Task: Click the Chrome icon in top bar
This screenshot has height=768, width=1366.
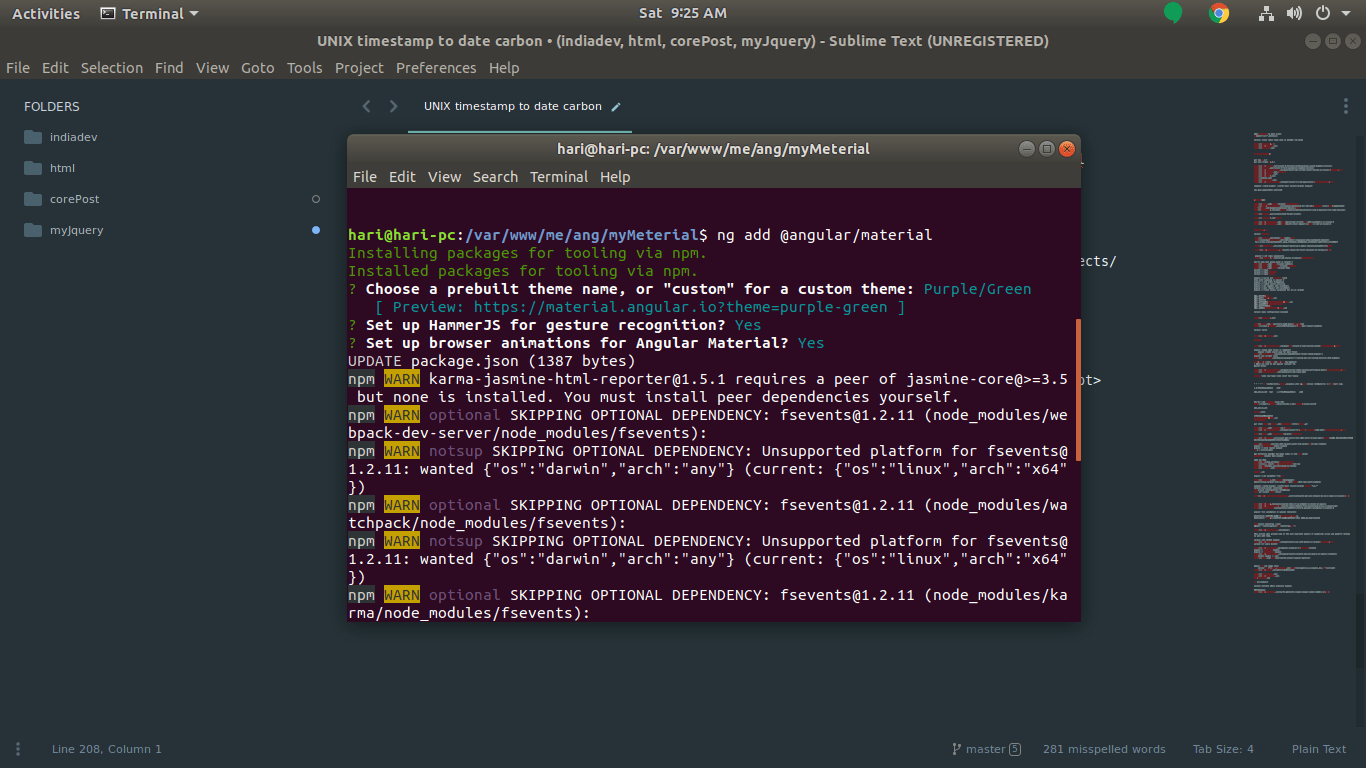Action: [1218, 13]
